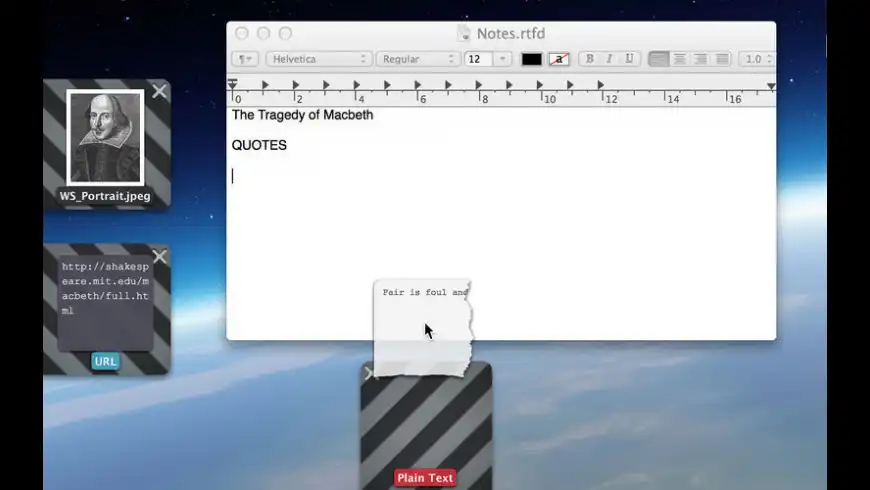Screen dimensions: 870x490
Task: Toggle bold formatting
Action: (590, 59)
